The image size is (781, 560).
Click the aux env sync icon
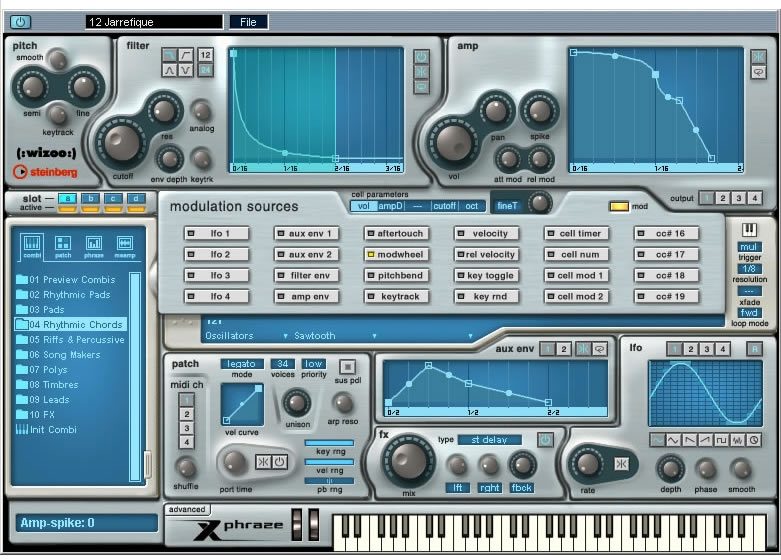(x=583, y=349)
